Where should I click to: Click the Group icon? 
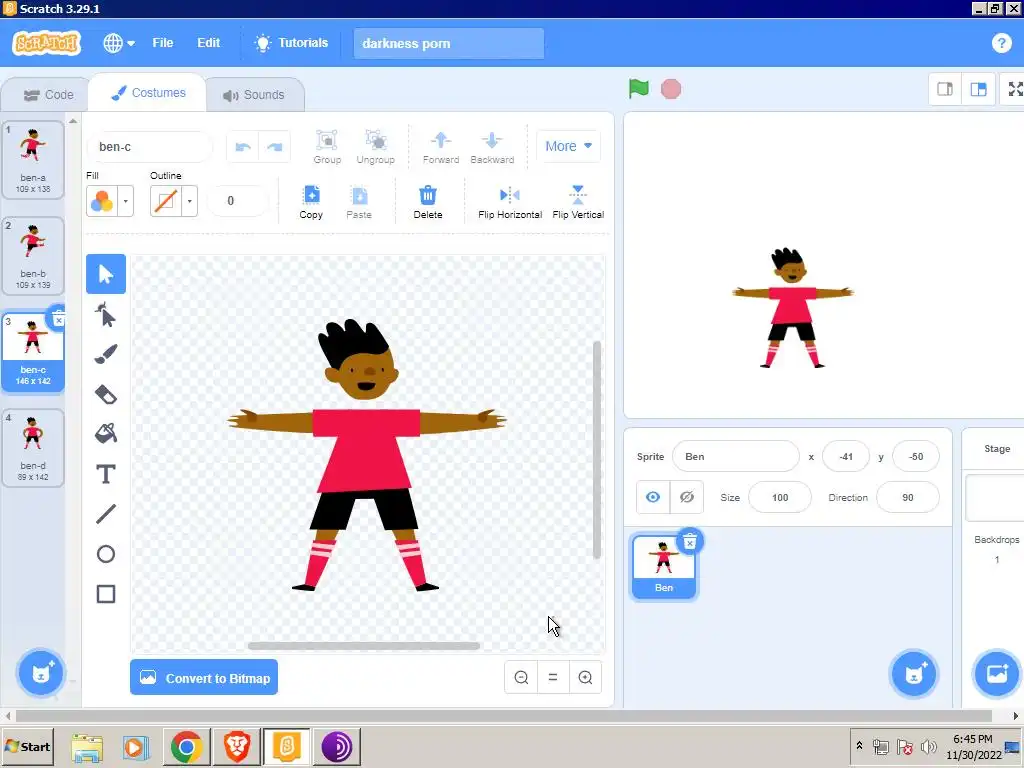(327, 147)
